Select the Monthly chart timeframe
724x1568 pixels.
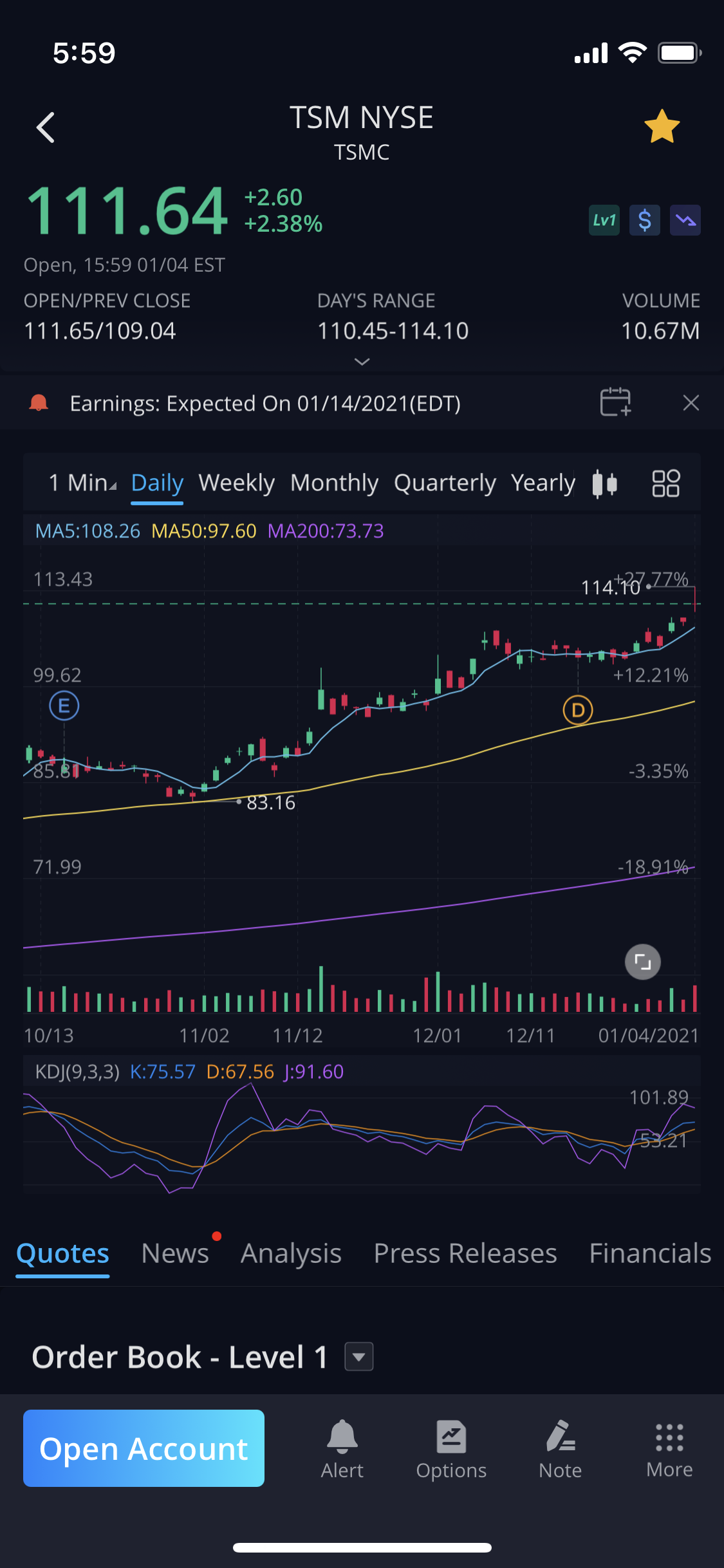[x=334, y=483]
